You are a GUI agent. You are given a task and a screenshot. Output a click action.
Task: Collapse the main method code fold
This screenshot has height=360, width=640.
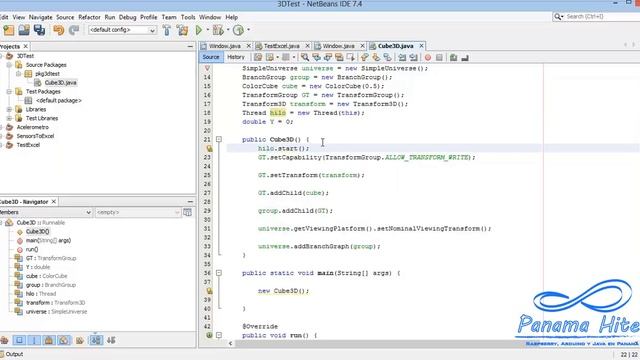click(x=219, y=273)
